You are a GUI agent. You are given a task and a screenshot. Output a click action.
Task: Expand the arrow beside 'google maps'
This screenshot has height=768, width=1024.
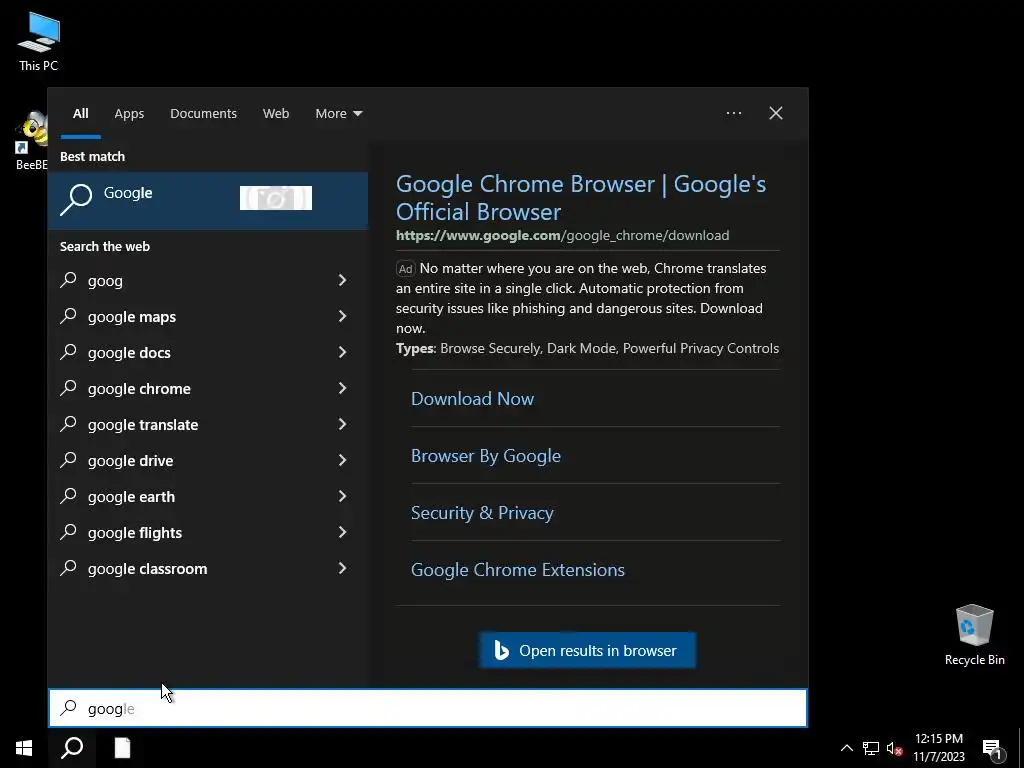click(342, 316)
